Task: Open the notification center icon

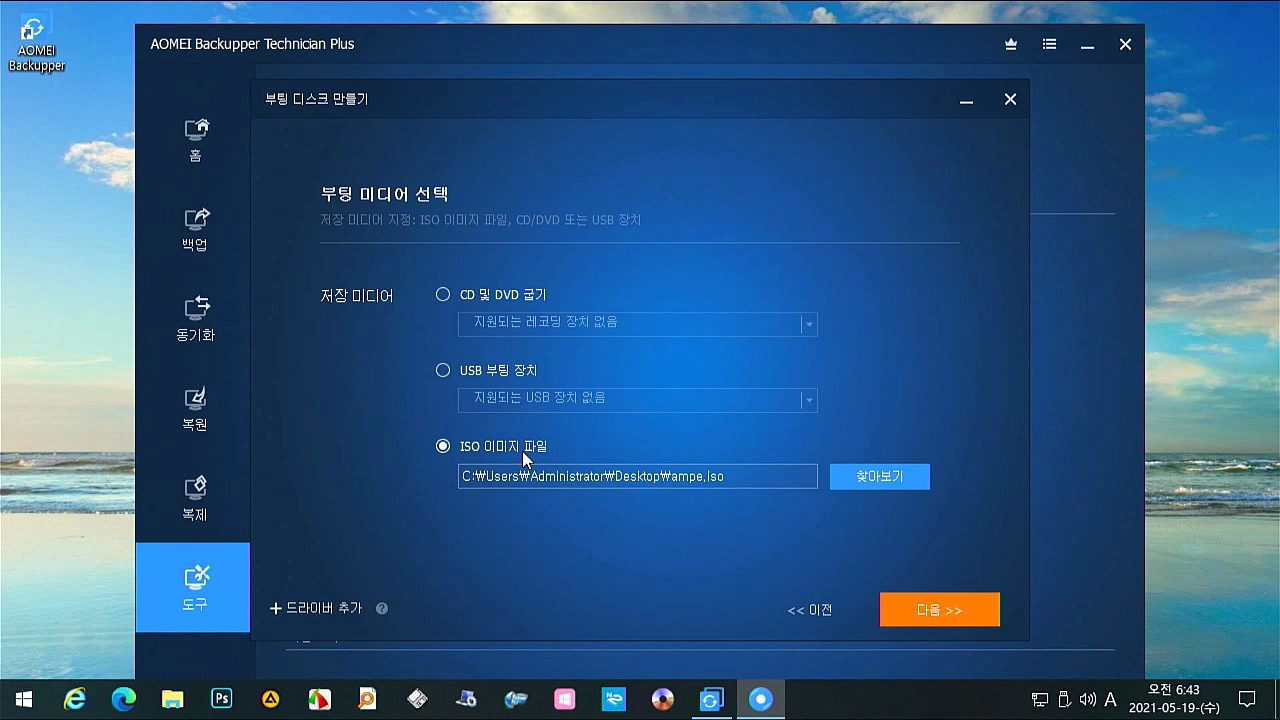Action: pos(1247,699)
